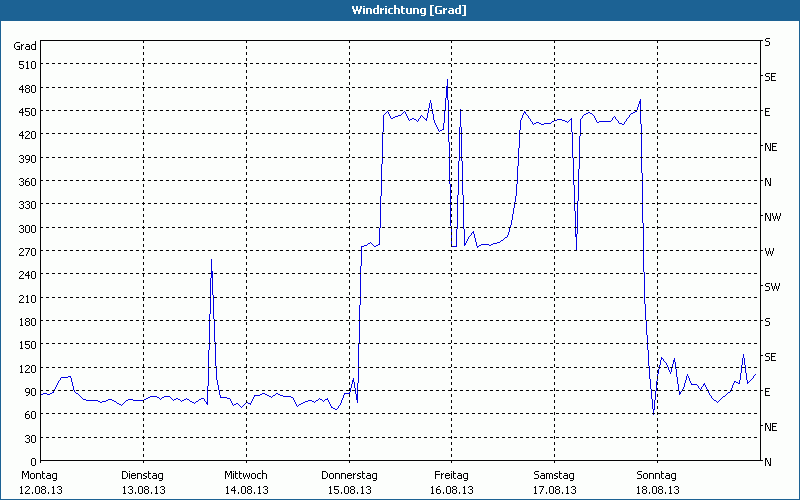Select the Mittwoch 14.08.13 date label
The image size is (800, 500).
click(245, 482)
